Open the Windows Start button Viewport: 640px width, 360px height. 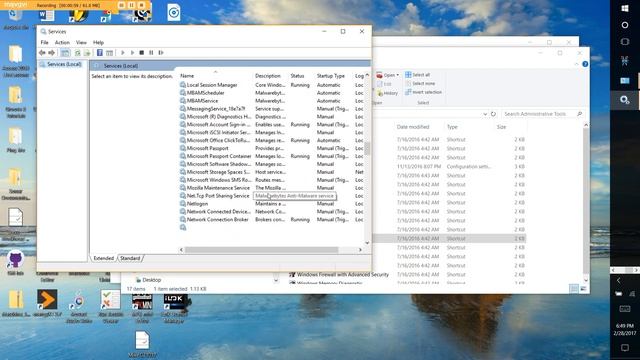click(x=625, y=8)
